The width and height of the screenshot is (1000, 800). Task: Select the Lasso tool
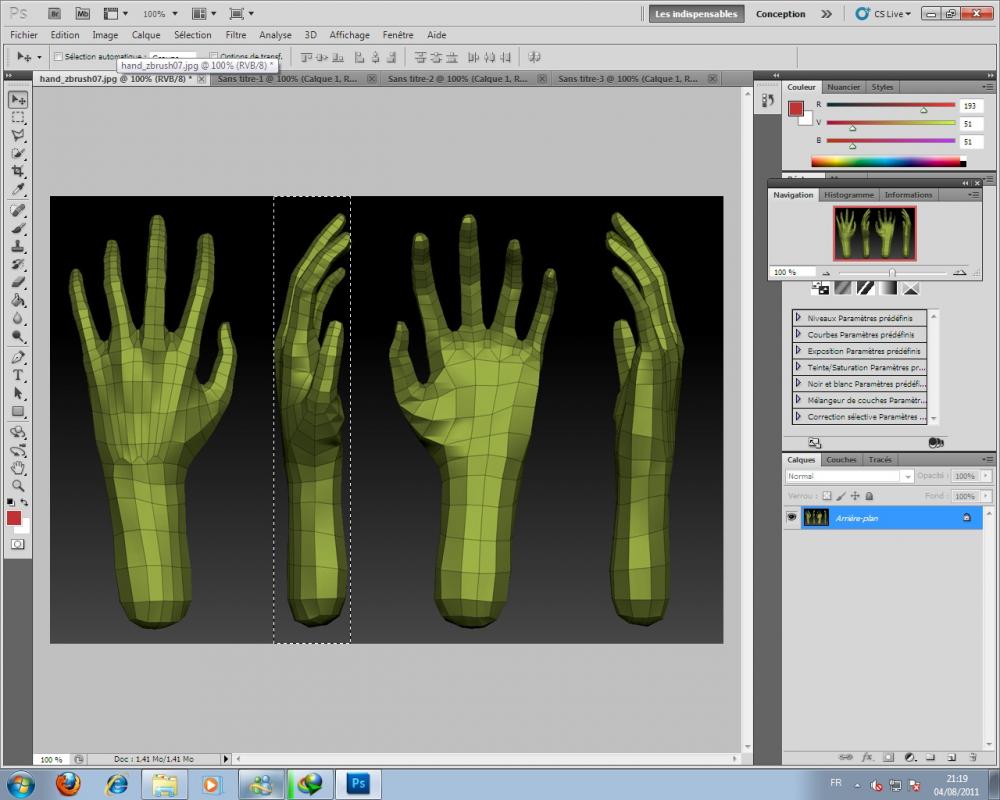click(x=18, y=135)
